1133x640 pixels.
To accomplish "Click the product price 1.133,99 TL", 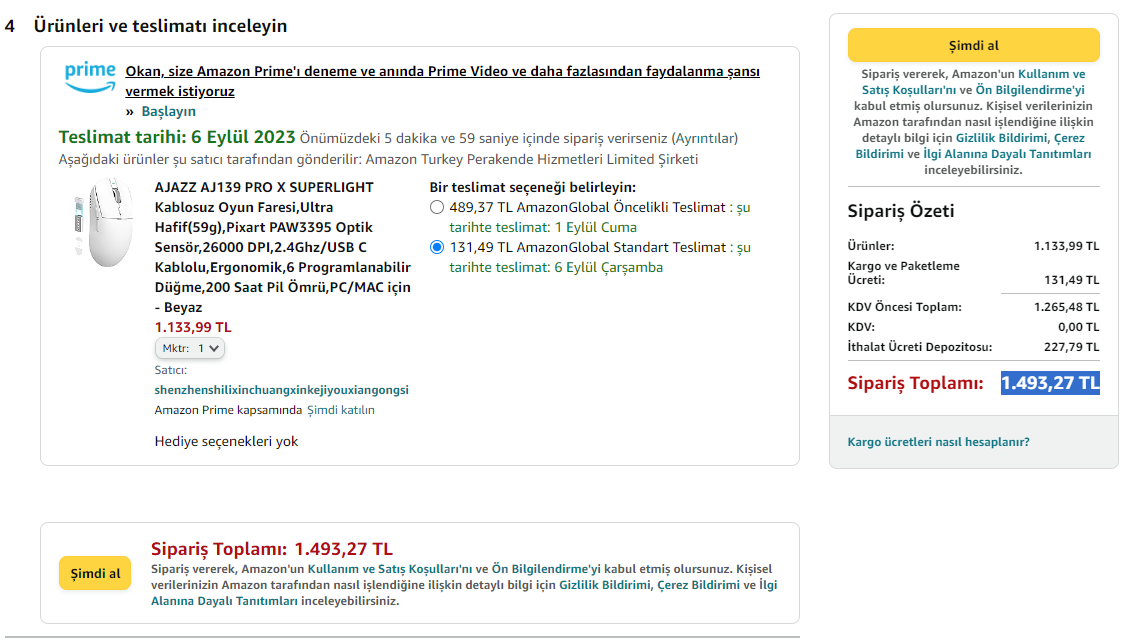I will pos(193,327).
